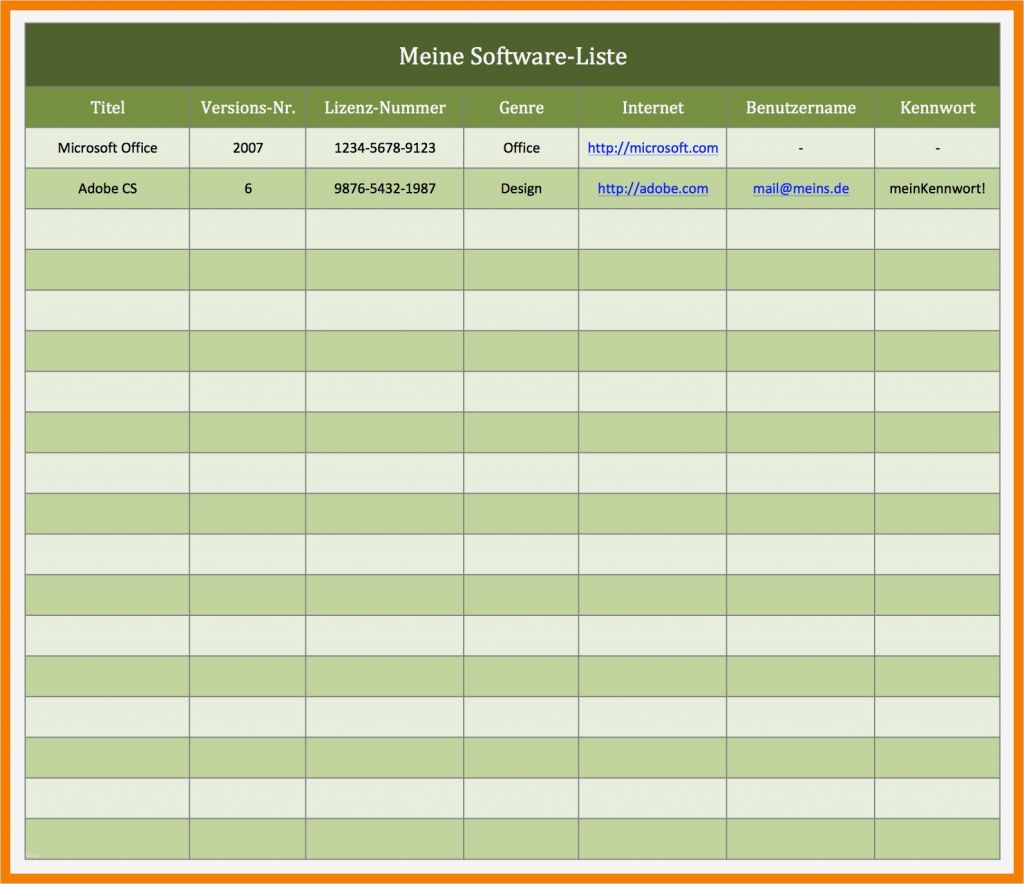Select the Versions-Nr. column header

[247, 107]
